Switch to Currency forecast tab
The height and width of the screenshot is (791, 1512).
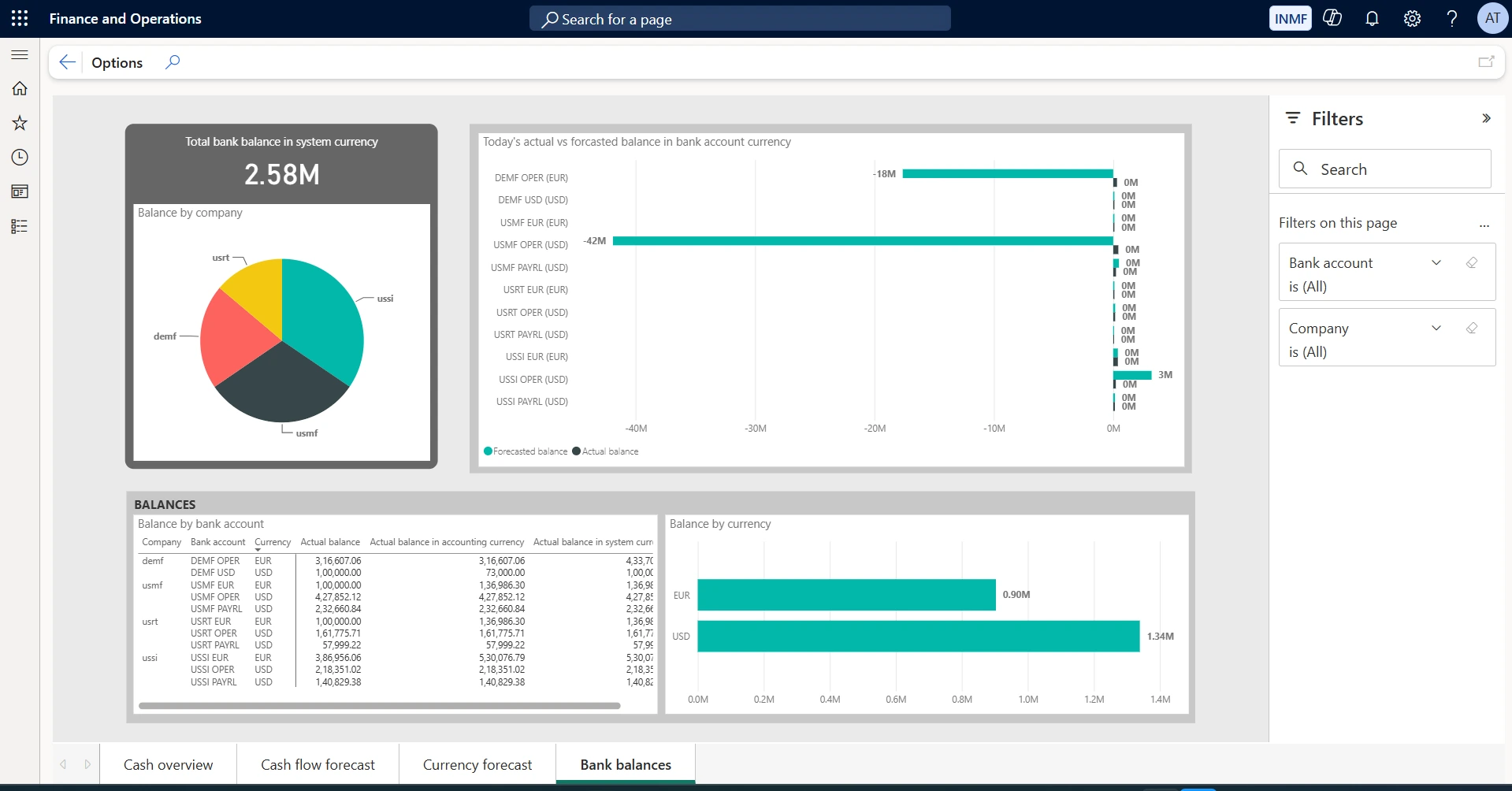[477, 765]
